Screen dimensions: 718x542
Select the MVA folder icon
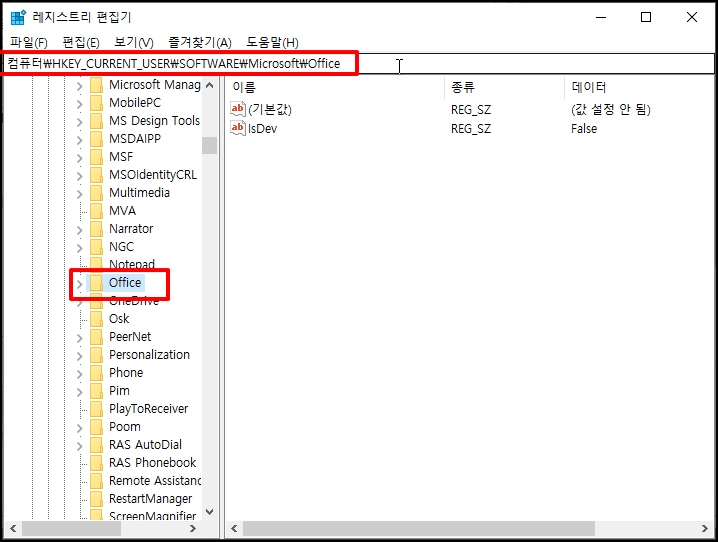(96, 211)
